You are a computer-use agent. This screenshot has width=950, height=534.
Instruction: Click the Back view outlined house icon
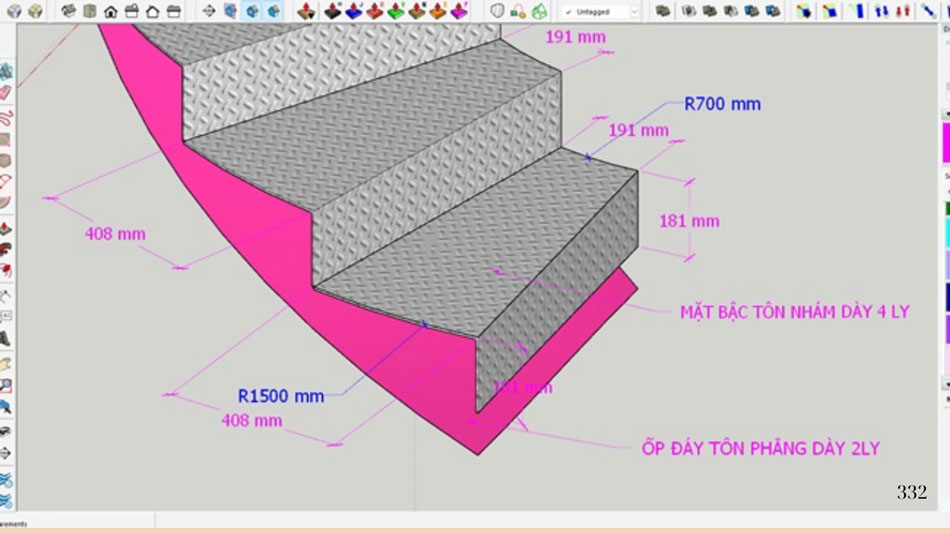point(153,11)
